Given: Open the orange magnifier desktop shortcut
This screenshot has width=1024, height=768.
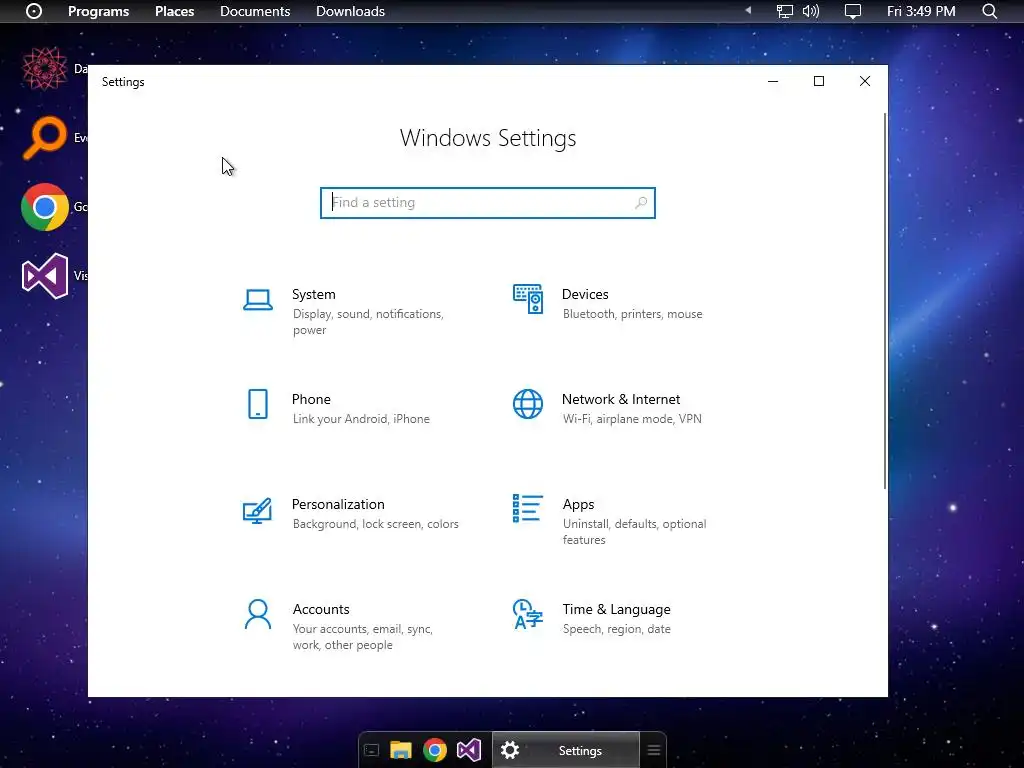Looking at the screenshot, I should click(x=44, y=138).
